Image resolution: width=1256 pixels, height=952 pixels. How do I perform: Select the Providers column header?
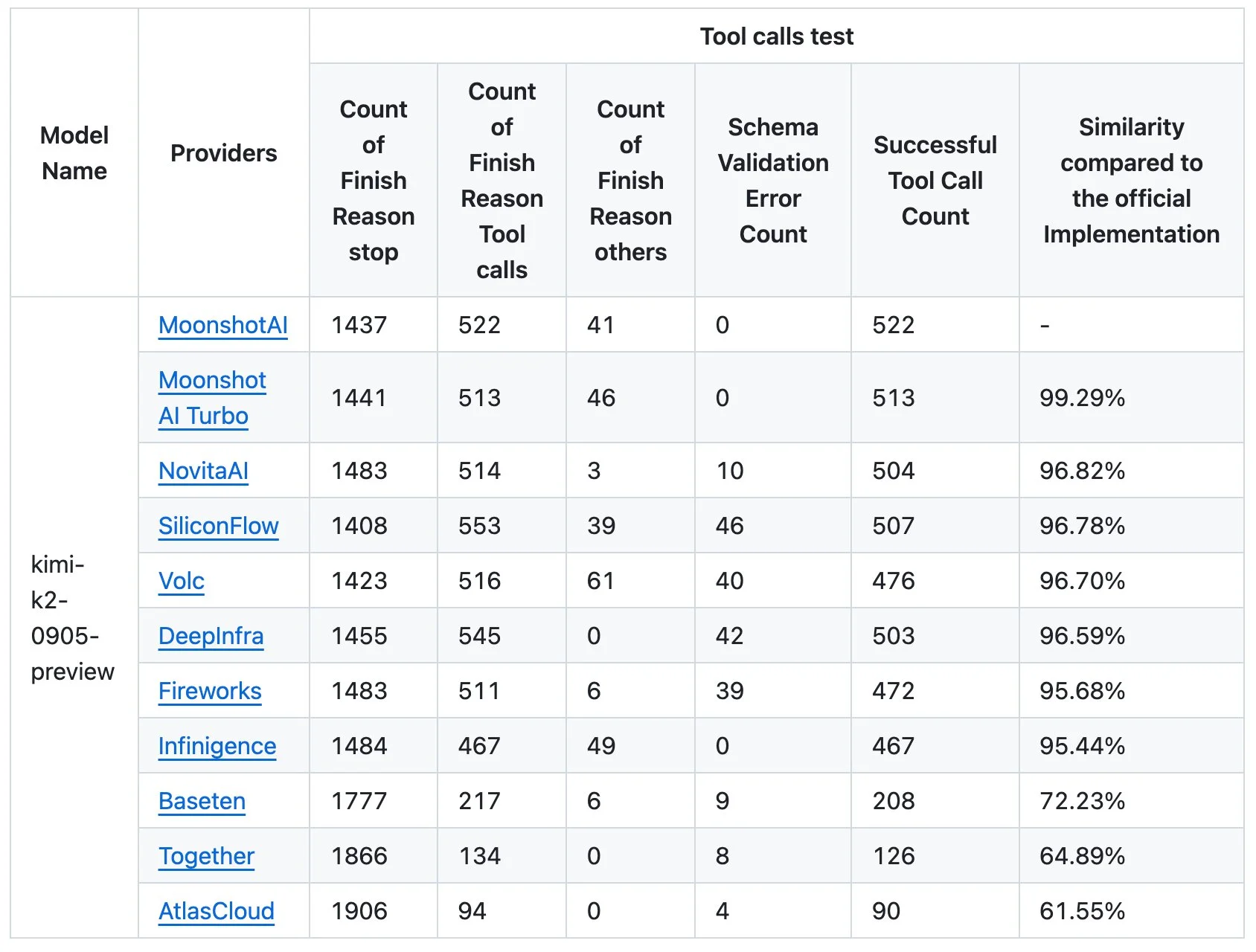pyautogui.click(x=223, y=152)
